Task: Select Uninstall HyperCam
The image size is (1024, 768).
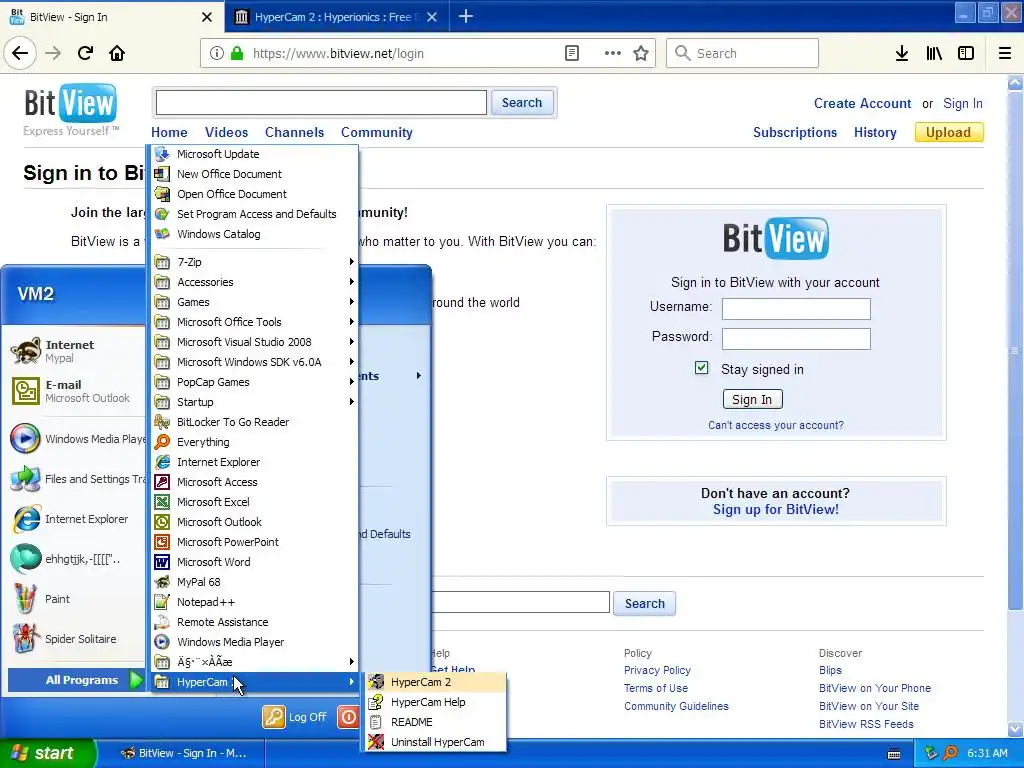Action: 434,742
